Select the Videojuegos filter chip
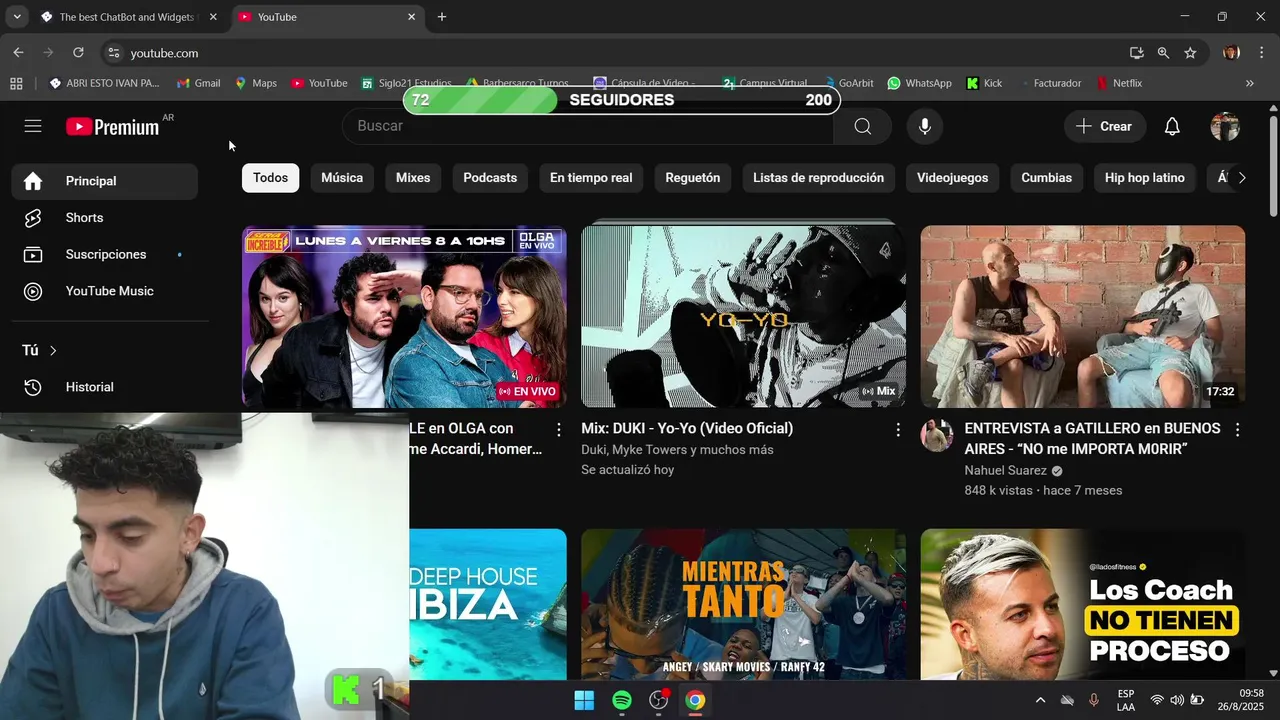 pos(952,178)
